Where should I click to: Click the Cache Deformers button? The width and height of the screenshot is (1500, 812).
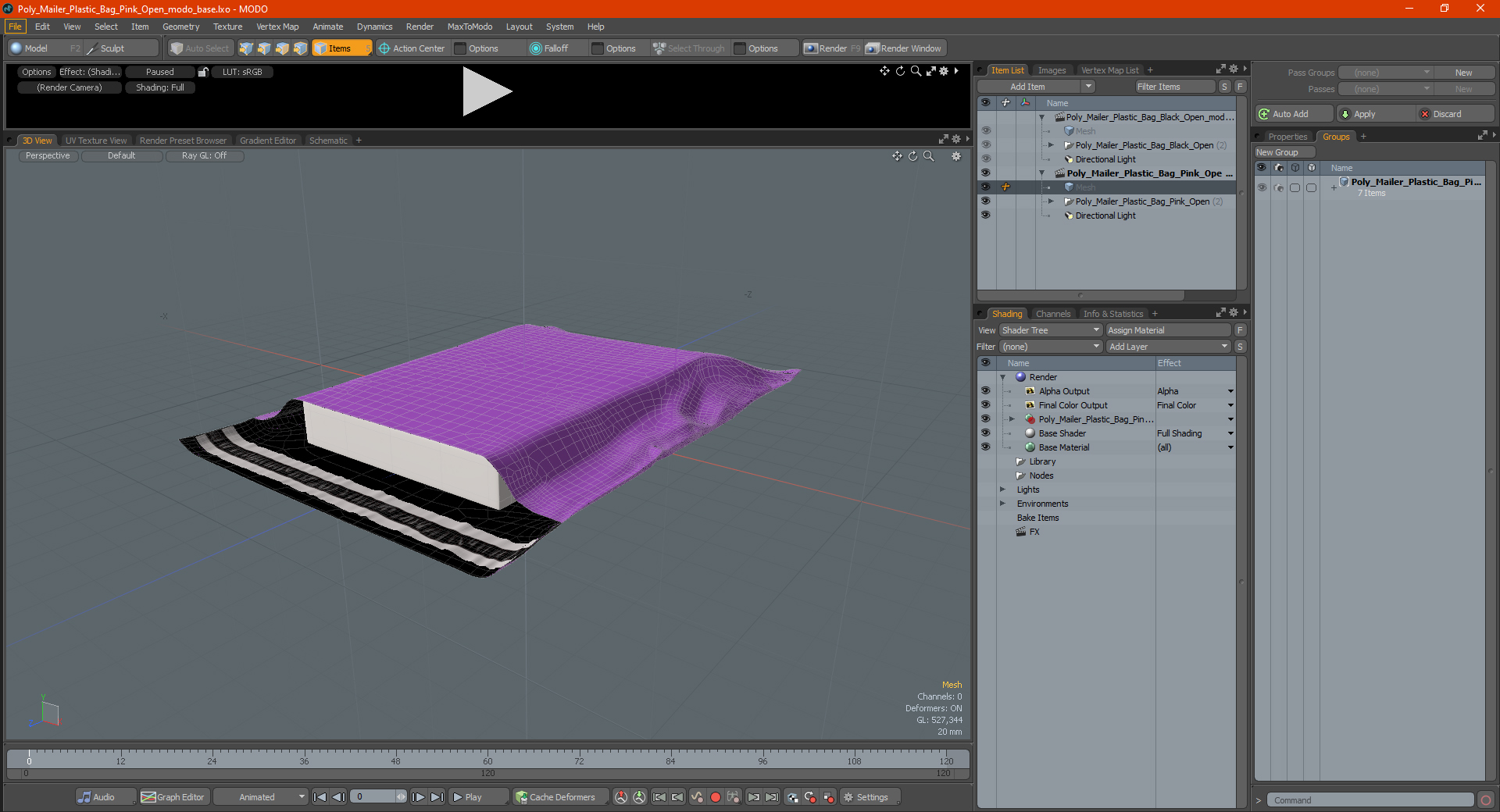pyautogui.click(x=555, y=797)
